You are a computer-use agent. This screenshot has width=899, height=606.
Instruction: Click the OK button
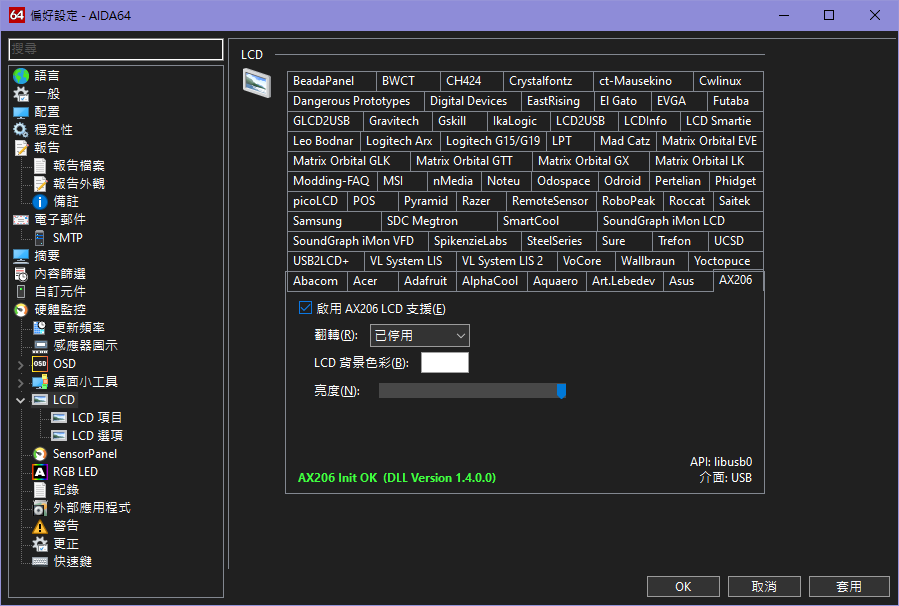683,587
